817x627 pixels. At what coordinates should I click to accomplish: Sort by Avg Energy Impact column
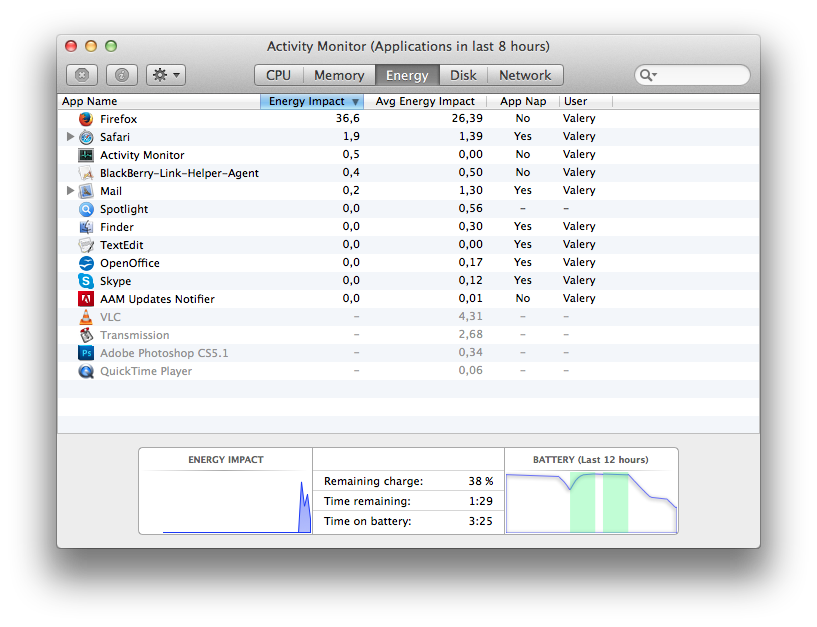[425, 101]
